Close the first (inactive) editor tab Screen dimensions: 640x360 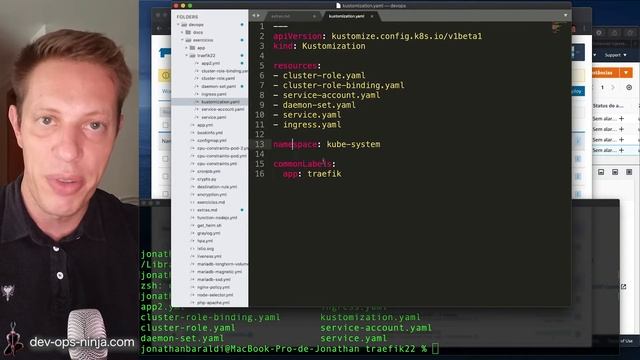click(314, 16)
